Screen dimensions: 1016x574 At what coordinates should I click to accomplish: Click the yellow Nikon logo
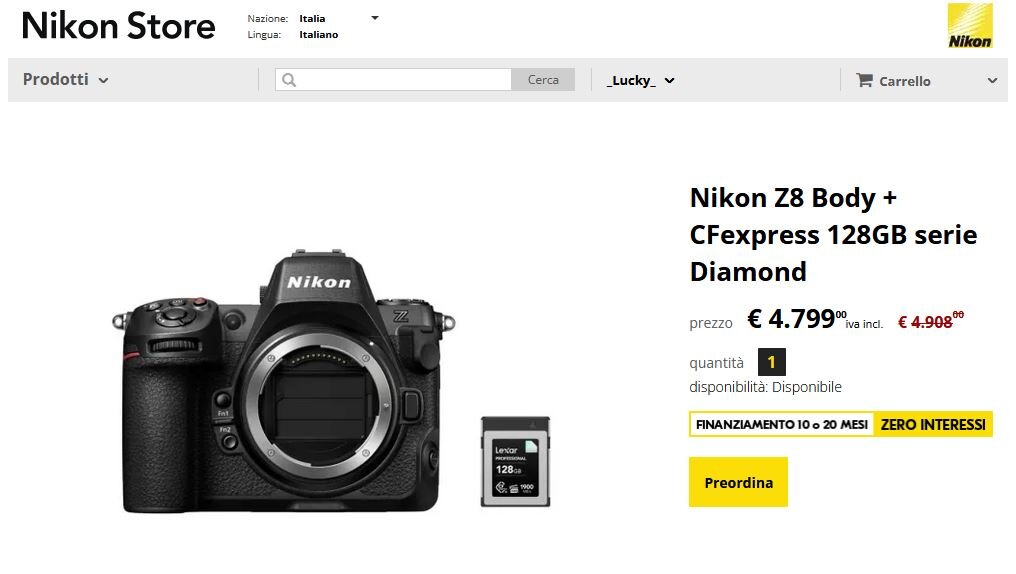[x=970, y=26]
